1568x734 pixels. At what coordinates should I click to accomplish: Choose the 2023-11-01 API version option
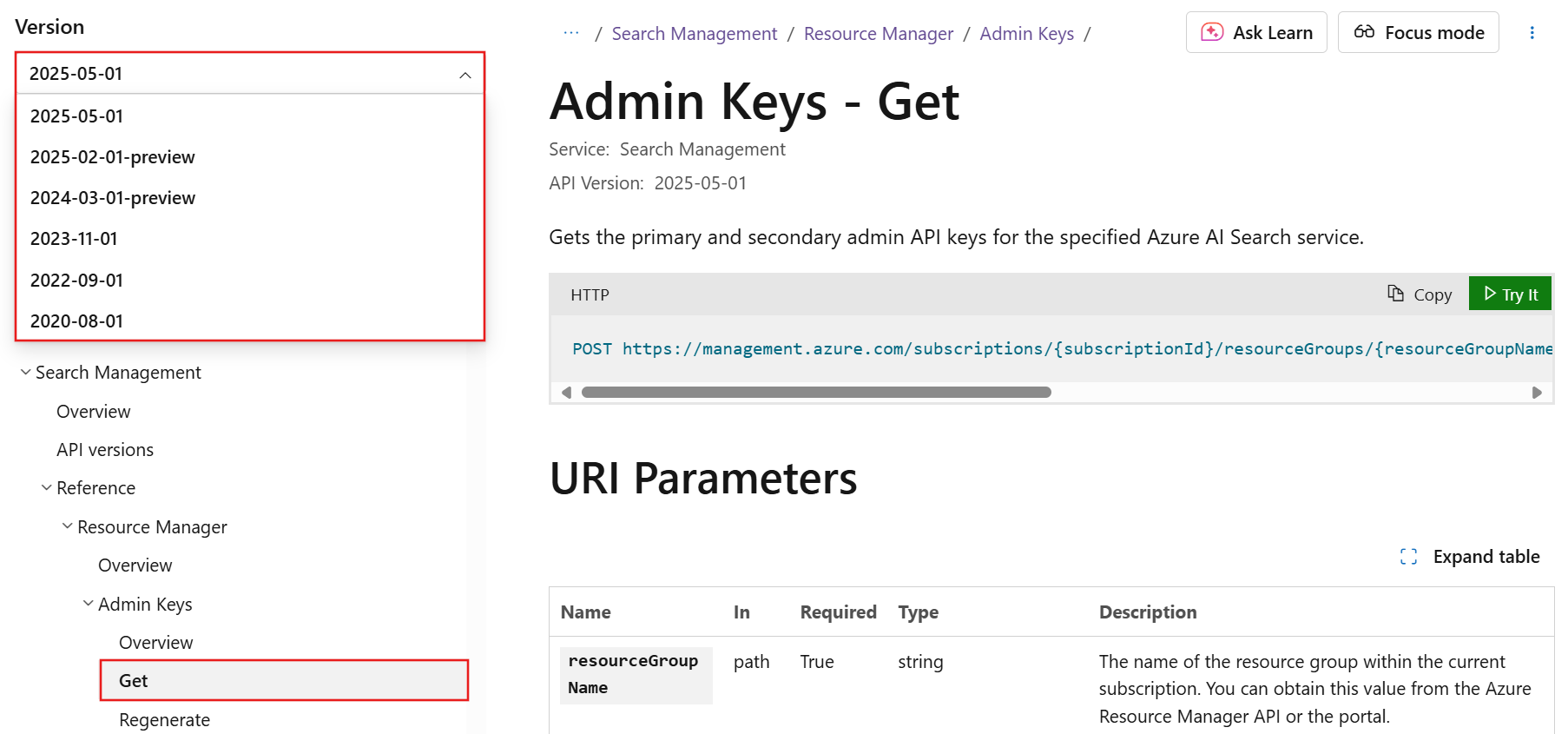pos(74,239)
